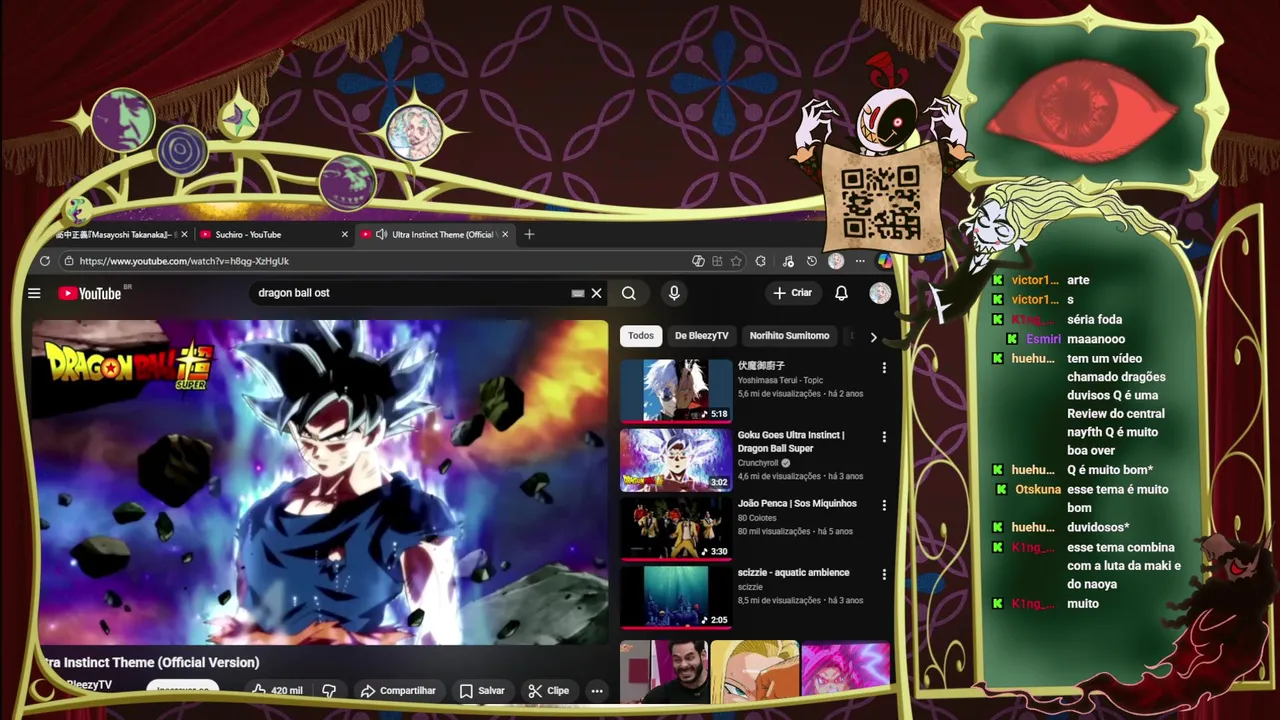Open Goku Goes Ultra Instinct thumbnail
The height and width of the screenshot is (720, 1280).
coord(676,460)
